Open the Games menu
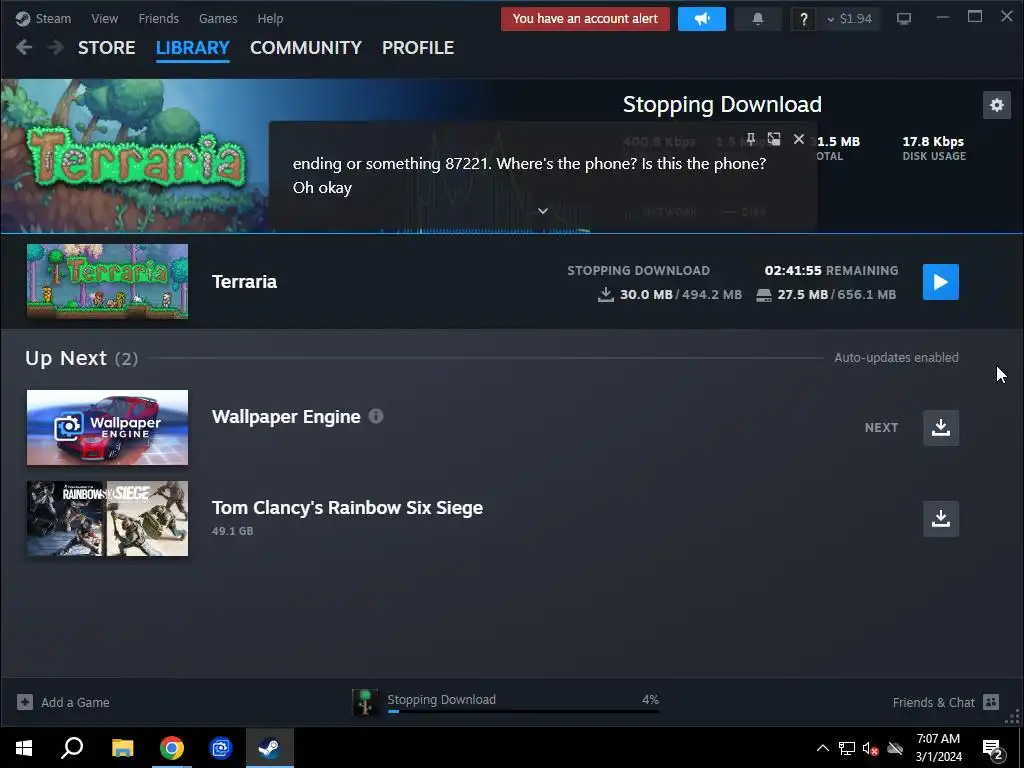The height and width of the screenshot is (768, 1024). coord(218,18)
